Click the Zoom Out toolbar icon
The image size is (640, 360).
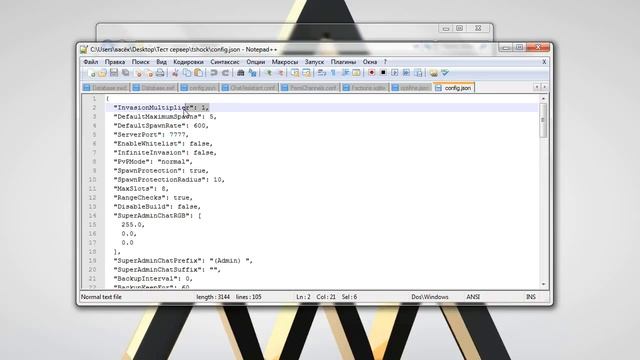pyautogui.click(x=281, y=73)
